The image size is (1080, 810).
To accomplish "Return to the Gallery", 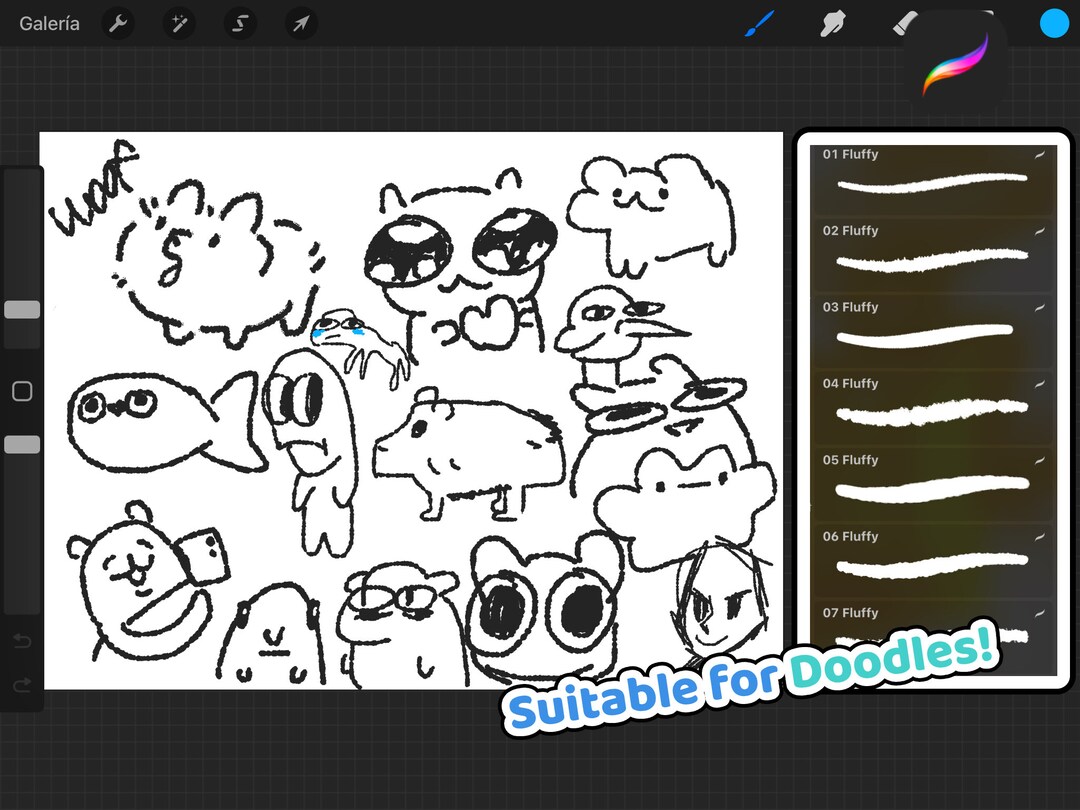I will [49, 23].
